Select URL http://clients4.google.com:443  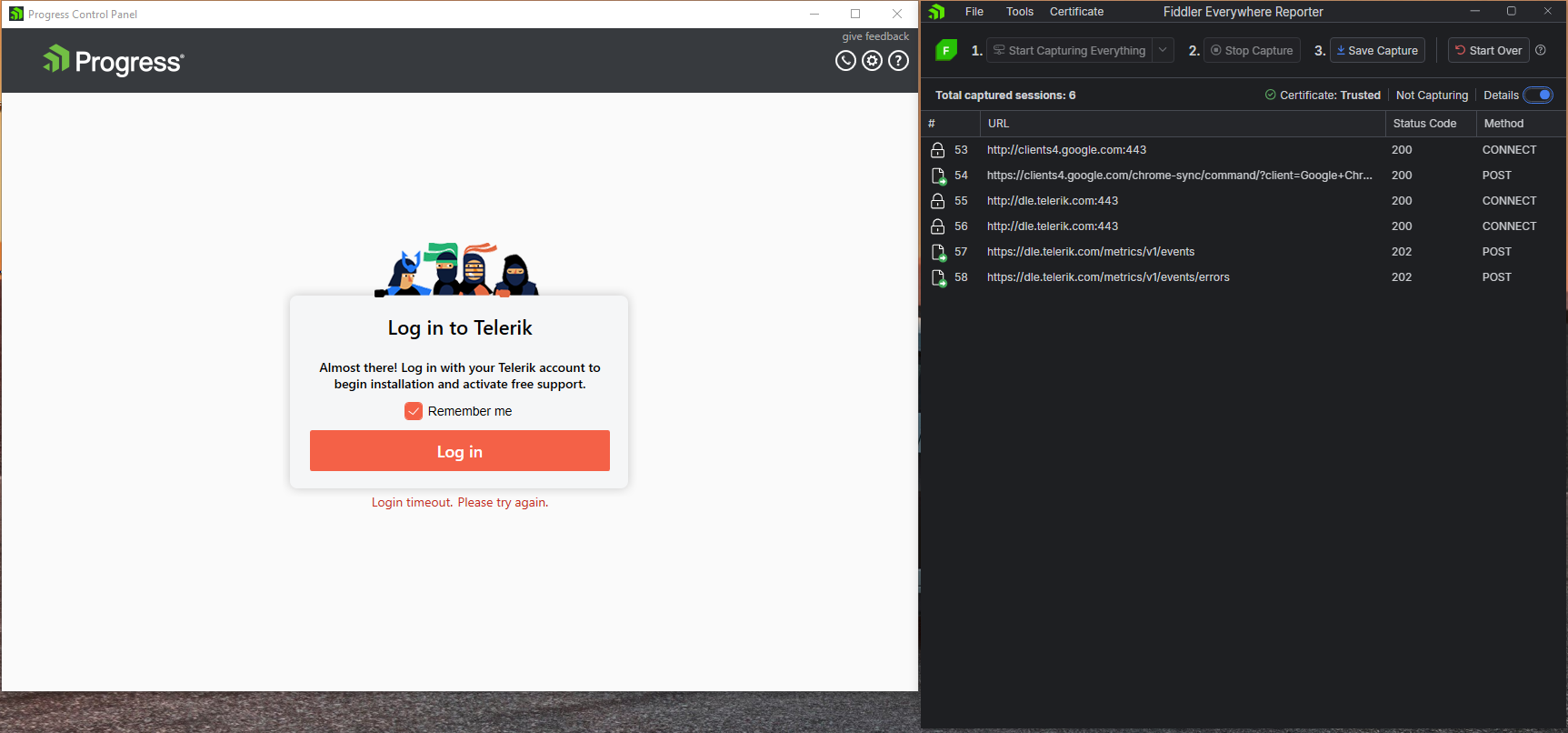click(x=1066, y=150)
